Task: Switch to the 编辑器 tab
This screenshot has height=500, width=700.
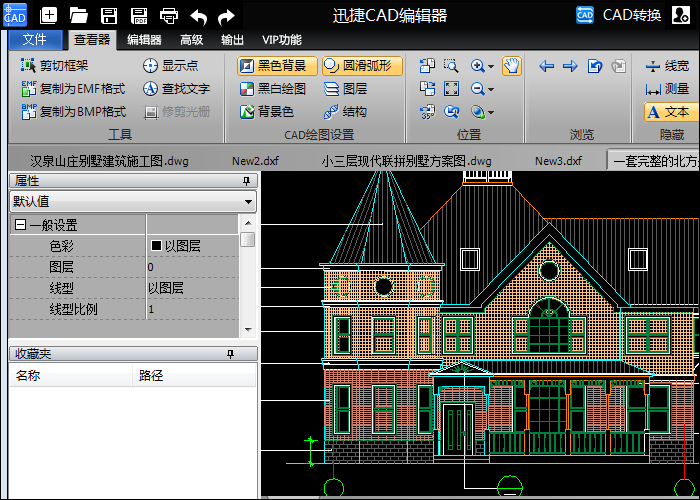Action: tap(144, 40)
